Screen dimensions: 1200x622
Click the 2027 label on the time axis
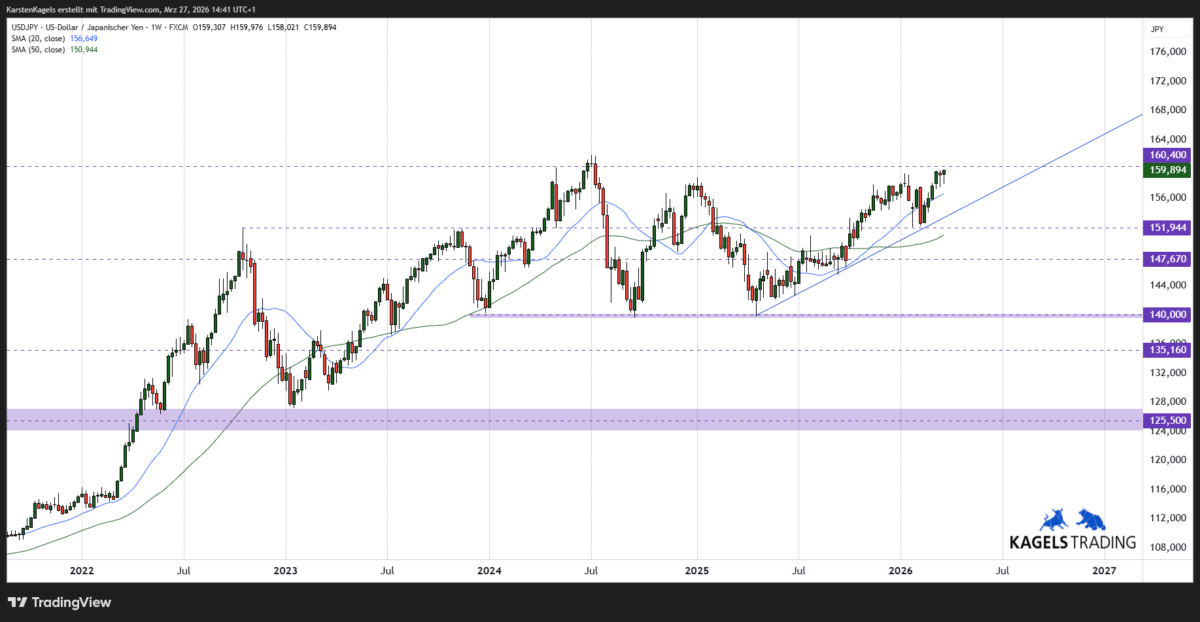(x=1104, y=571)
